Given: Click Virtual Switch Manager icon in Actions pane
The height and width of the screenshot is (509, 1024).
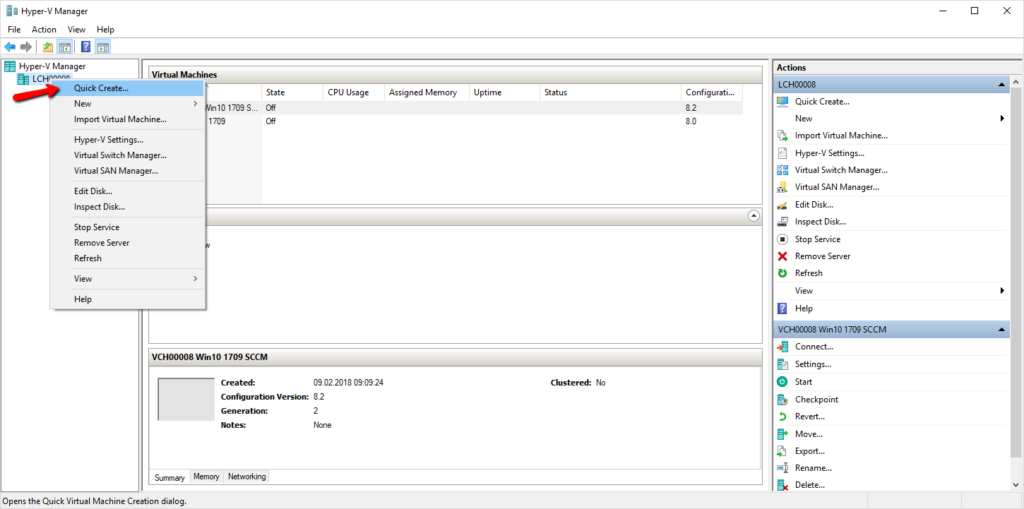Looking at the screenshot, I should [782, 170].
